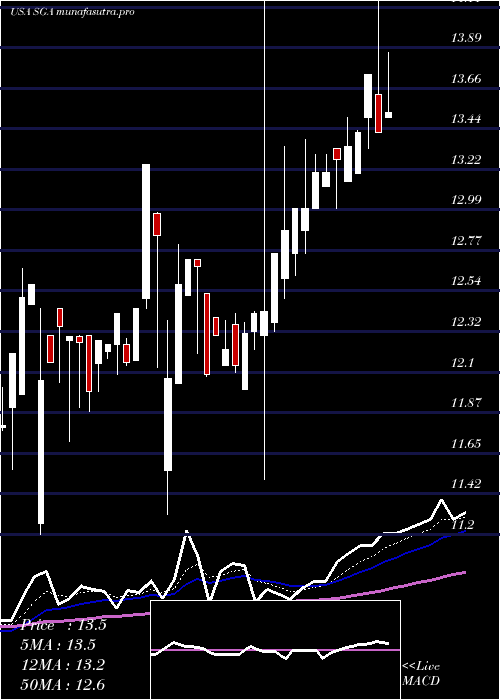This screenshot has width=500, height=700.
Task: Select the '5MA : 13.5' legend entry
Action: 58,645
